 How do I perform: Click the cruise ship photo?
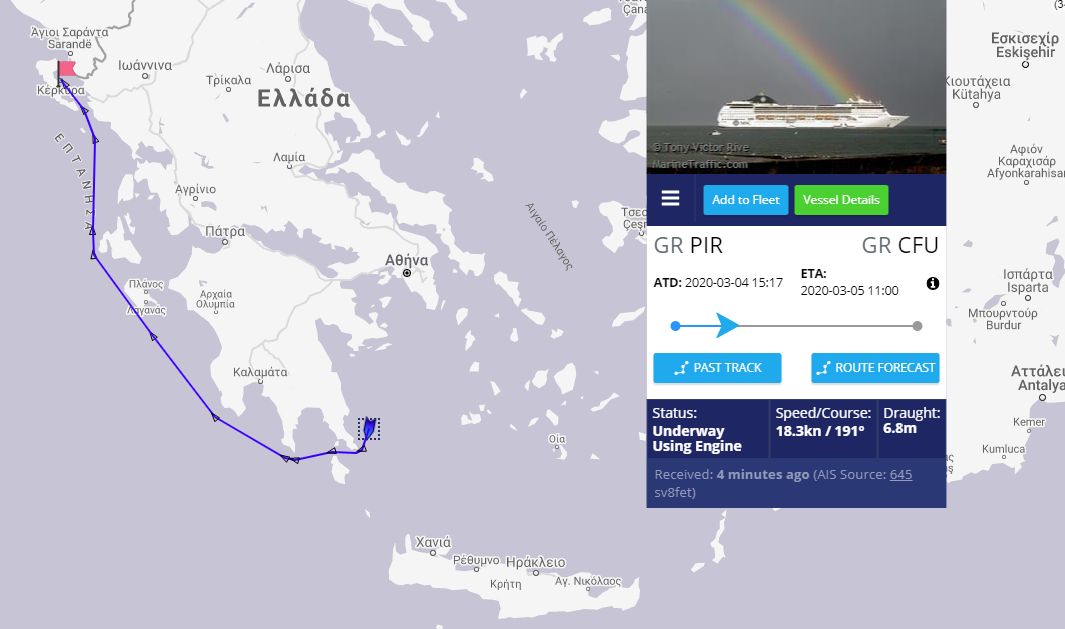796,87
